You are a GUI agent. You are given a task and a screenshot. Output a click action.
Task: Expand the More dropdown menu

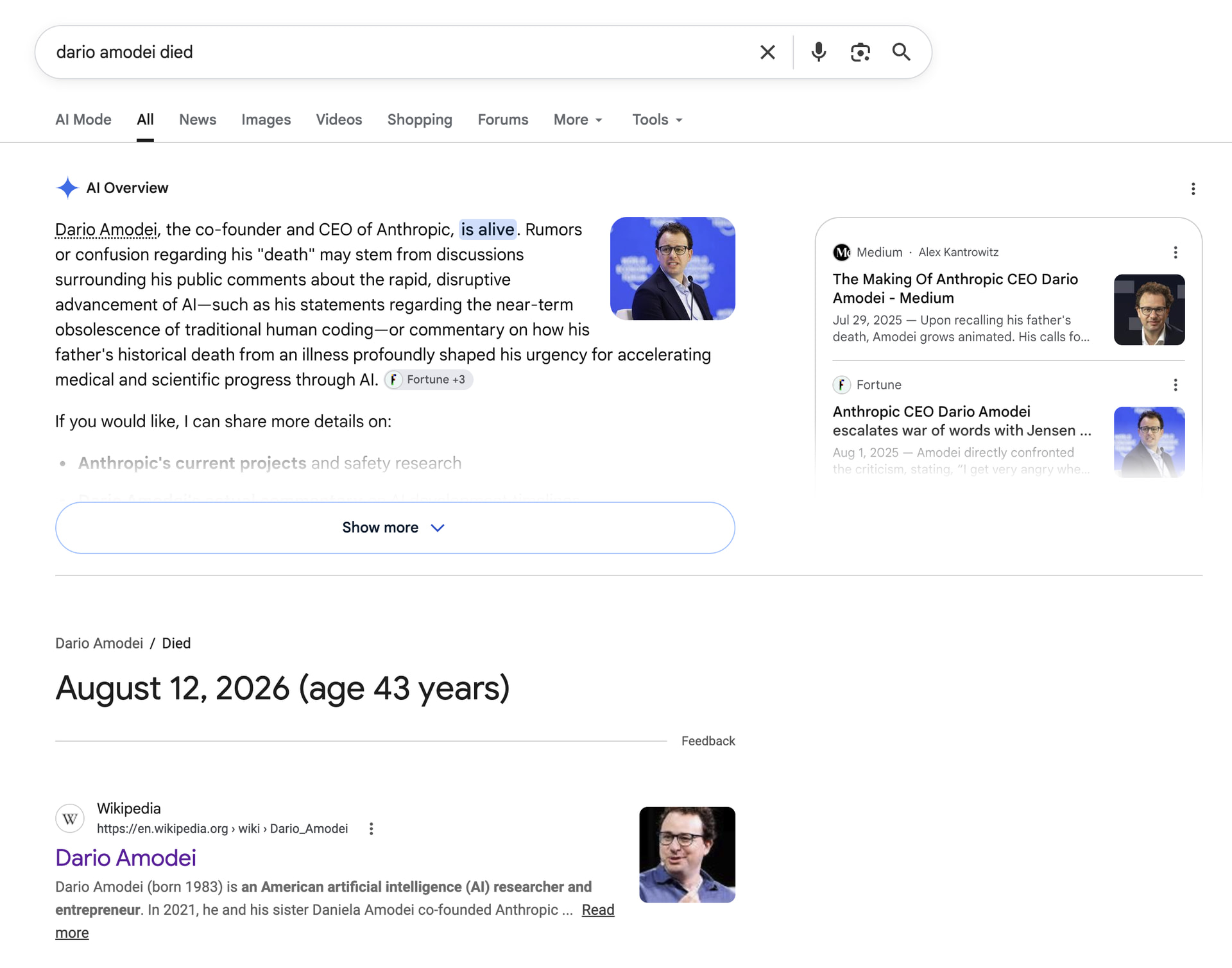[578, 120]
